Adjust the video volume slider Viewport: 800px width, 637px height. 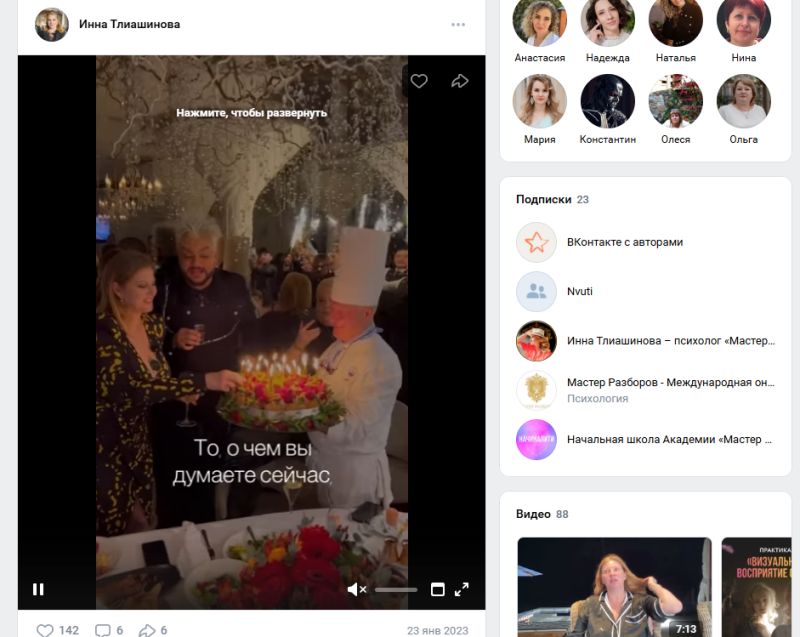pos(396,589)
